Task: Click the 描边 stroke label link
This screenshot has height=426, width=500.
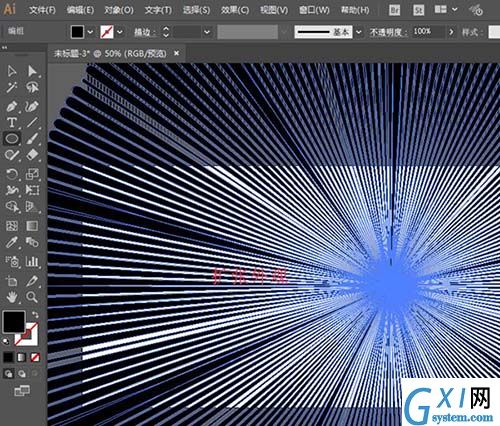Action: tap(144, 32)
